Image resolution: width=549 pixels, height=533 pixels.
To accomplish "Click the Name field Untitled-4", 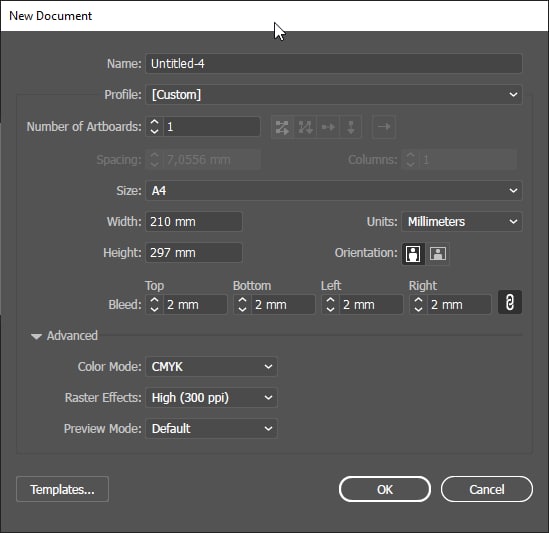I will tap(334, 64).
